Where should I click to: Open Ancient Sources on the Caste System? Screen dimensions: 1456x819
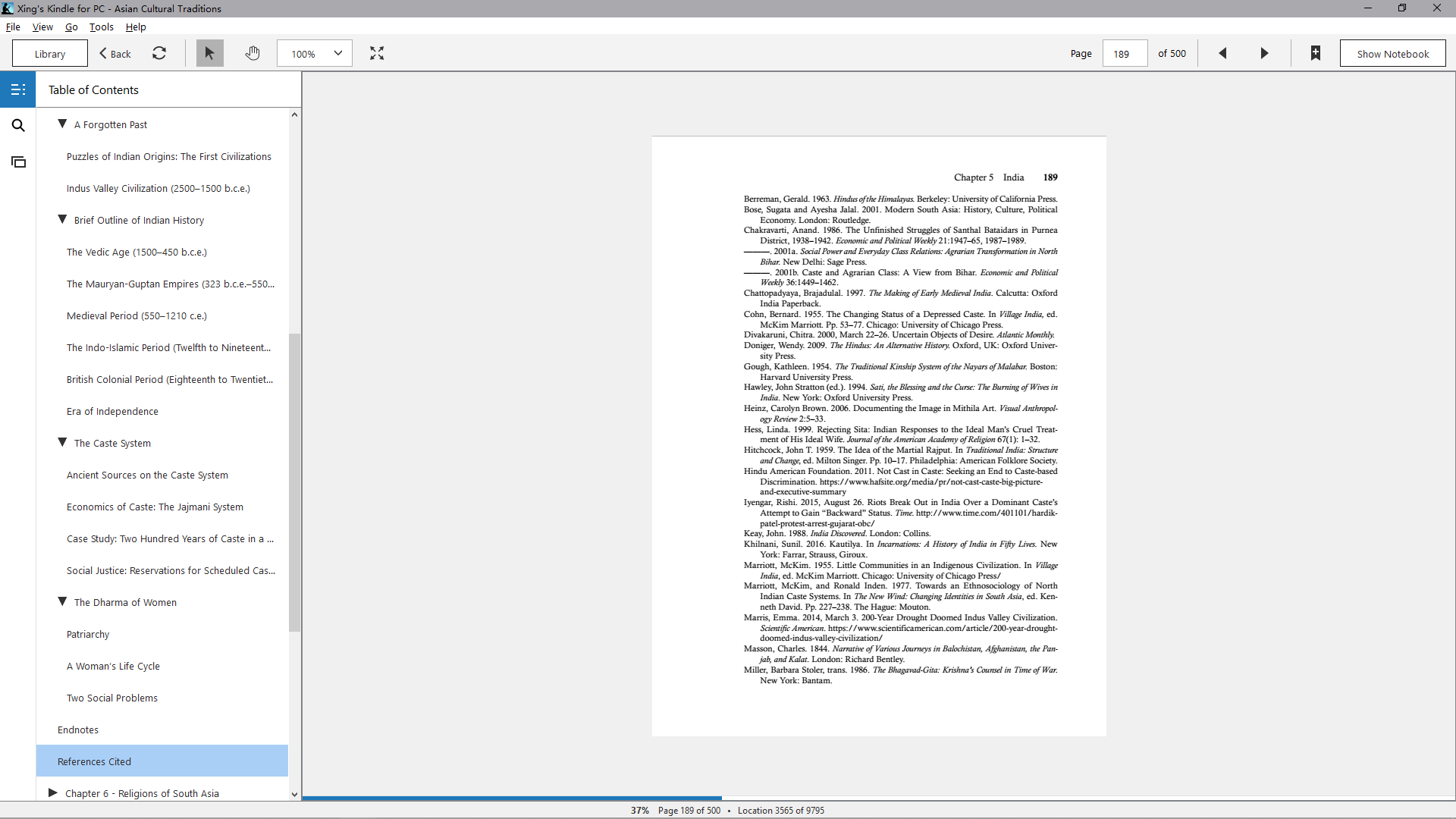click(x=147, y=475)
